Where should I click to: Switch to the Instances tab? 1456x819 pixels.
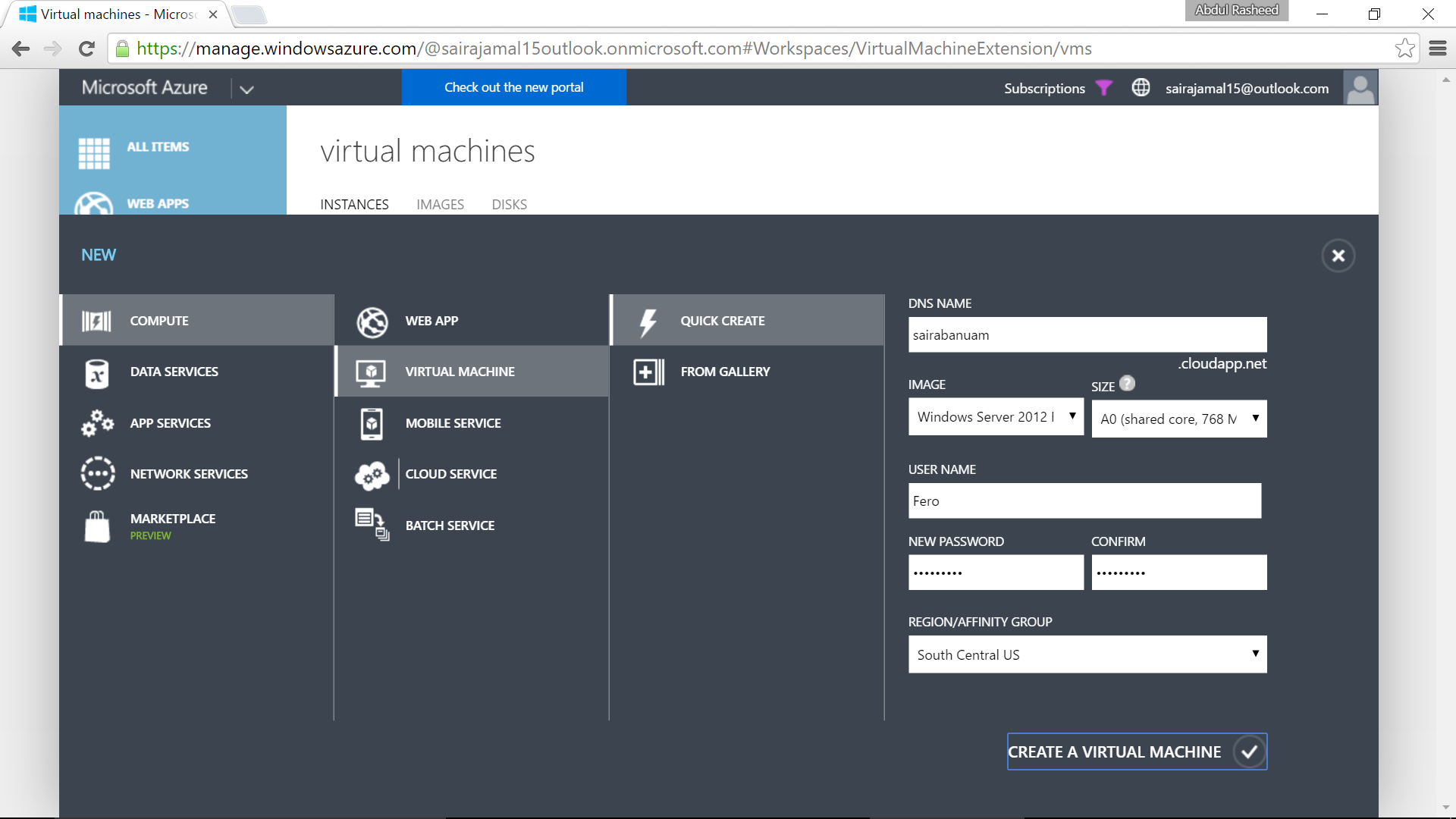click(354, 205)
